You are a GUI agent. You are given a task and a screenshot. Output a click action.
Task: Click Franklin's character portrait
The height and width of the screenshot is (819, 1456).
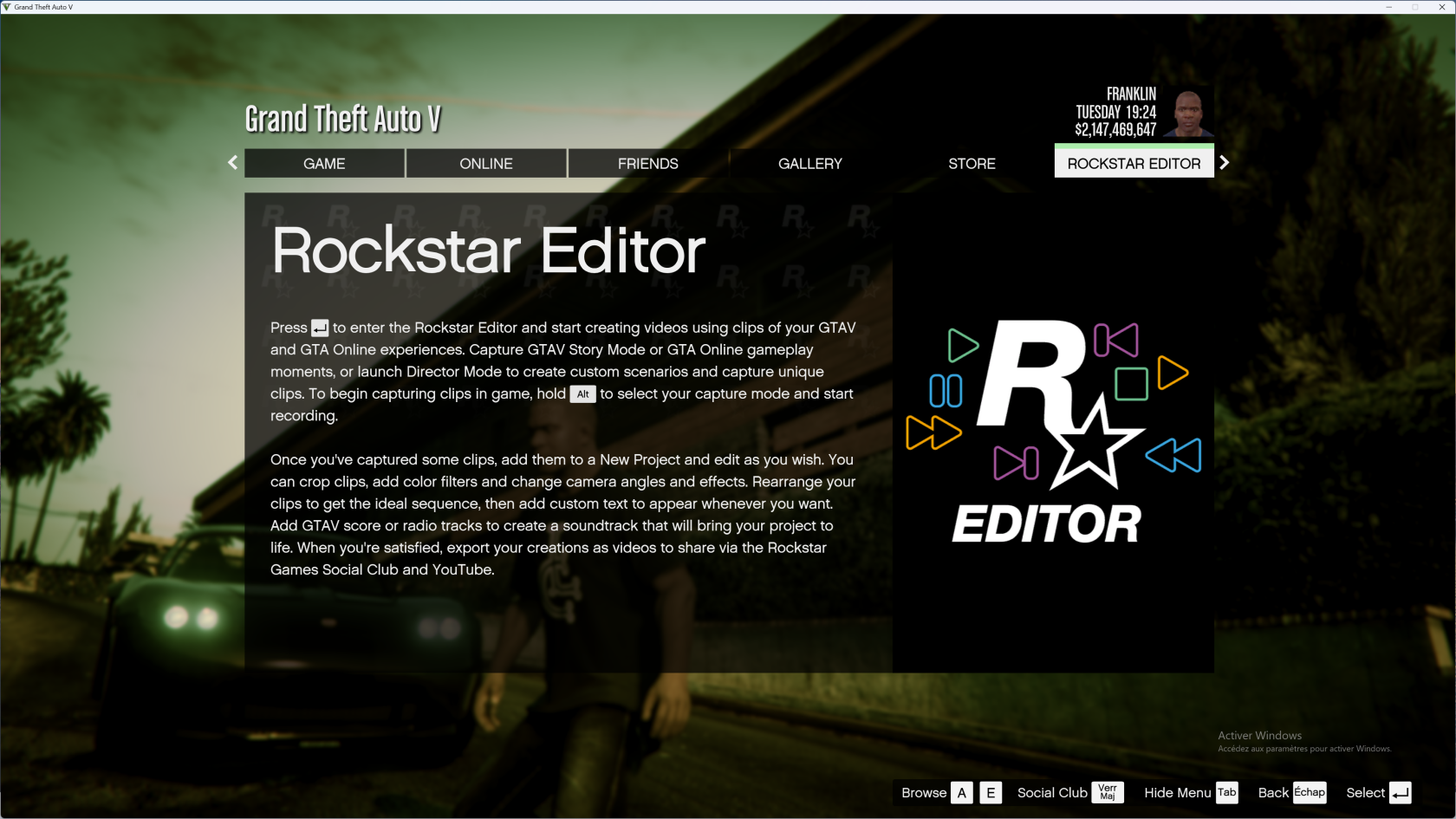[x=1188, y=114]
